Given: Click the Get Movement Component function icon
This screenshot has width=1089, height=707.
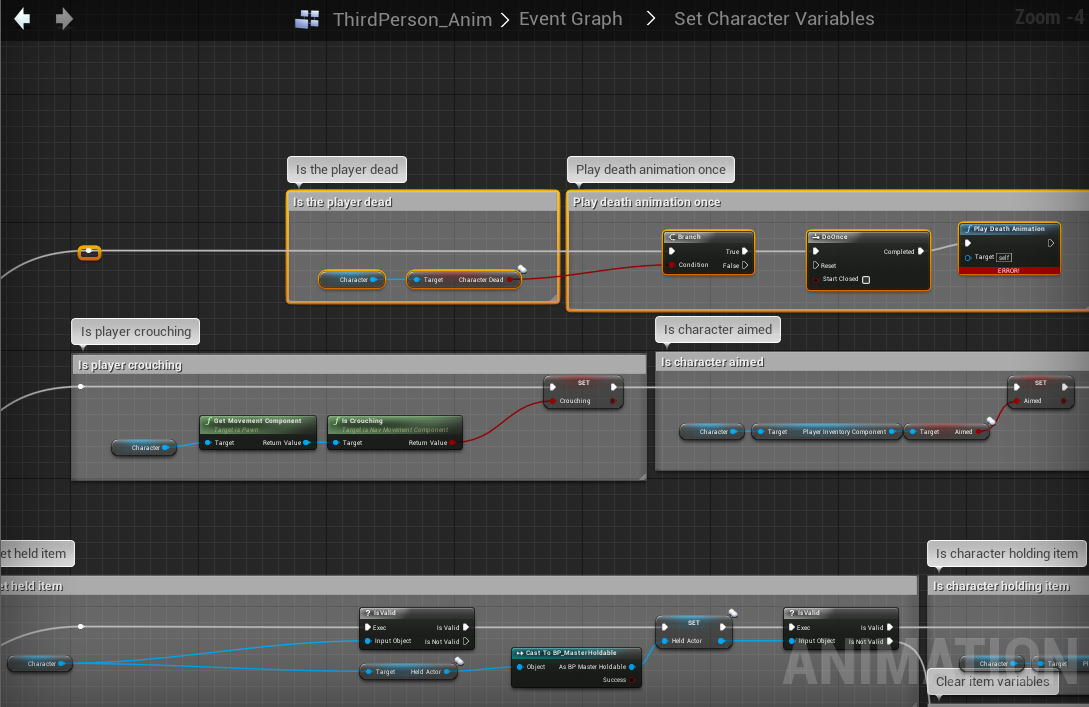Looking at the screenshot, I should pos(207,421).
